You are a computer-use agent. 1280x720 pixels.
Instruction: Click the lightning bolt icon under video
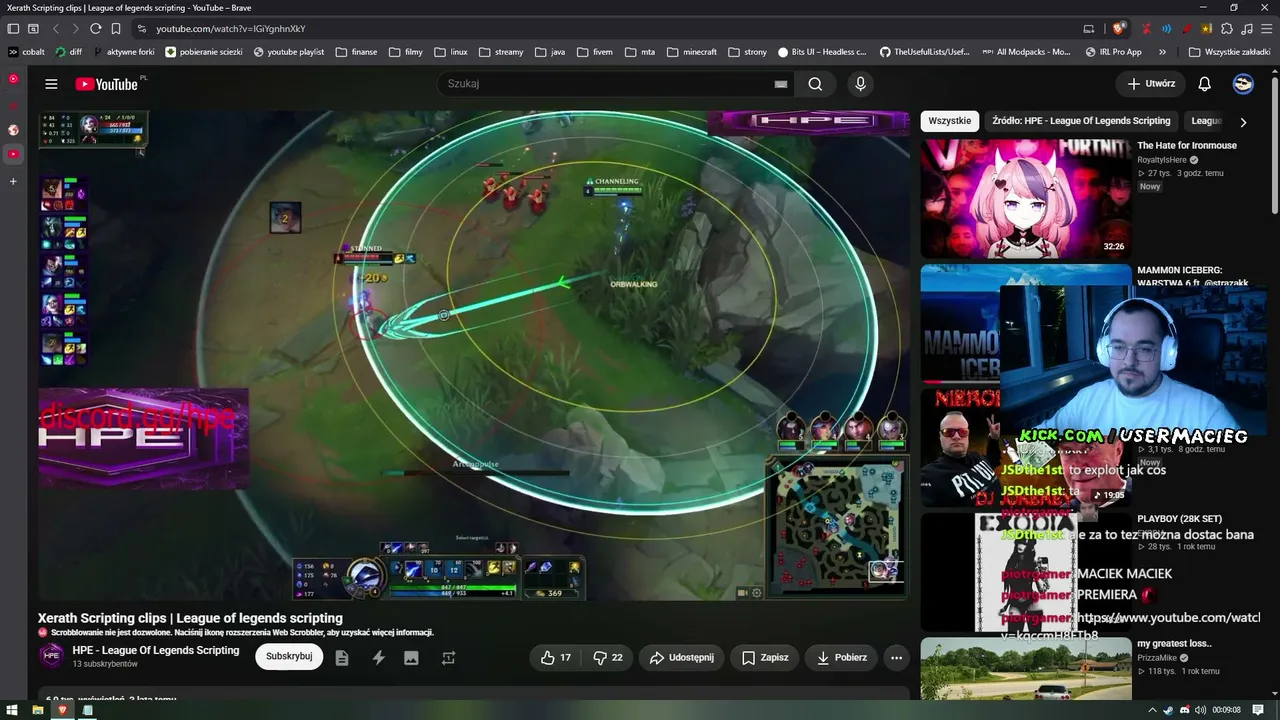[x=378, y=657]
